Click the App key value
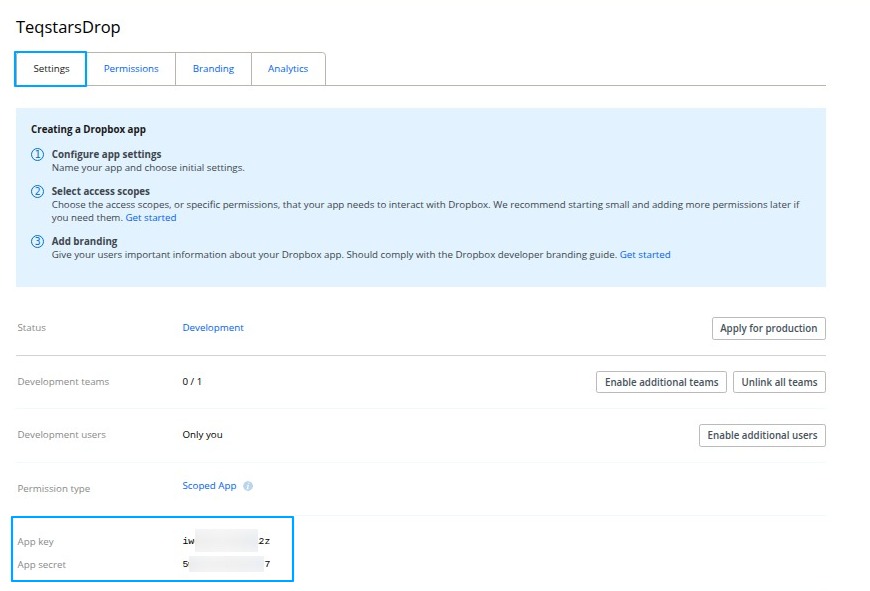The width and height of the screenshot is (870, 591). click(x=226, y=541)
